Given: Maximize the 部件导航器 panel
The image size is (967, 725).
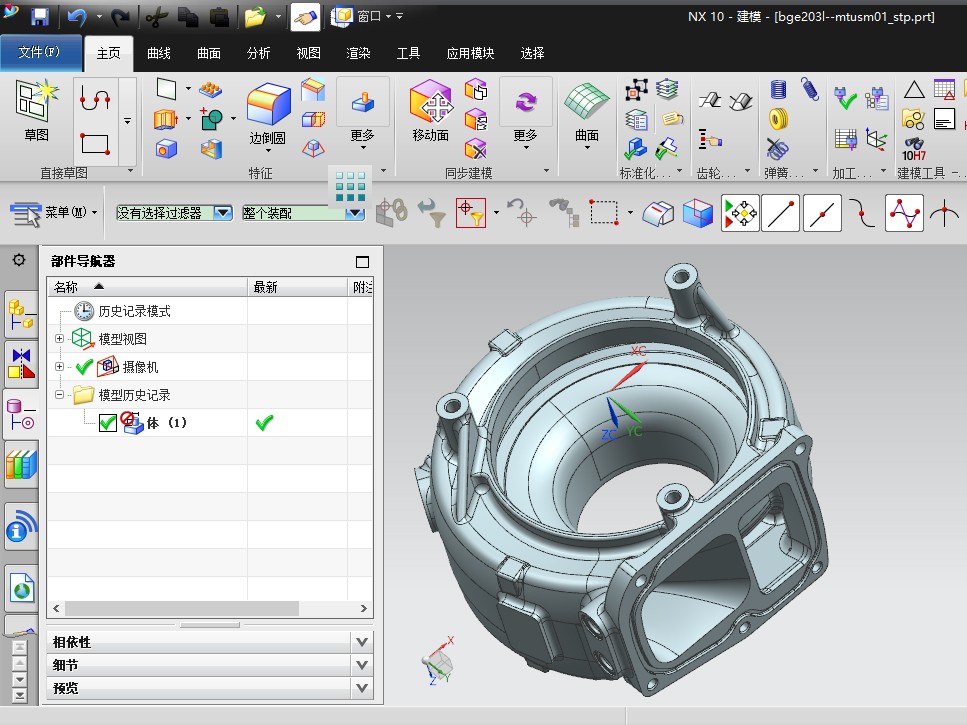Looking at the screenshot, I should [362, 262].
